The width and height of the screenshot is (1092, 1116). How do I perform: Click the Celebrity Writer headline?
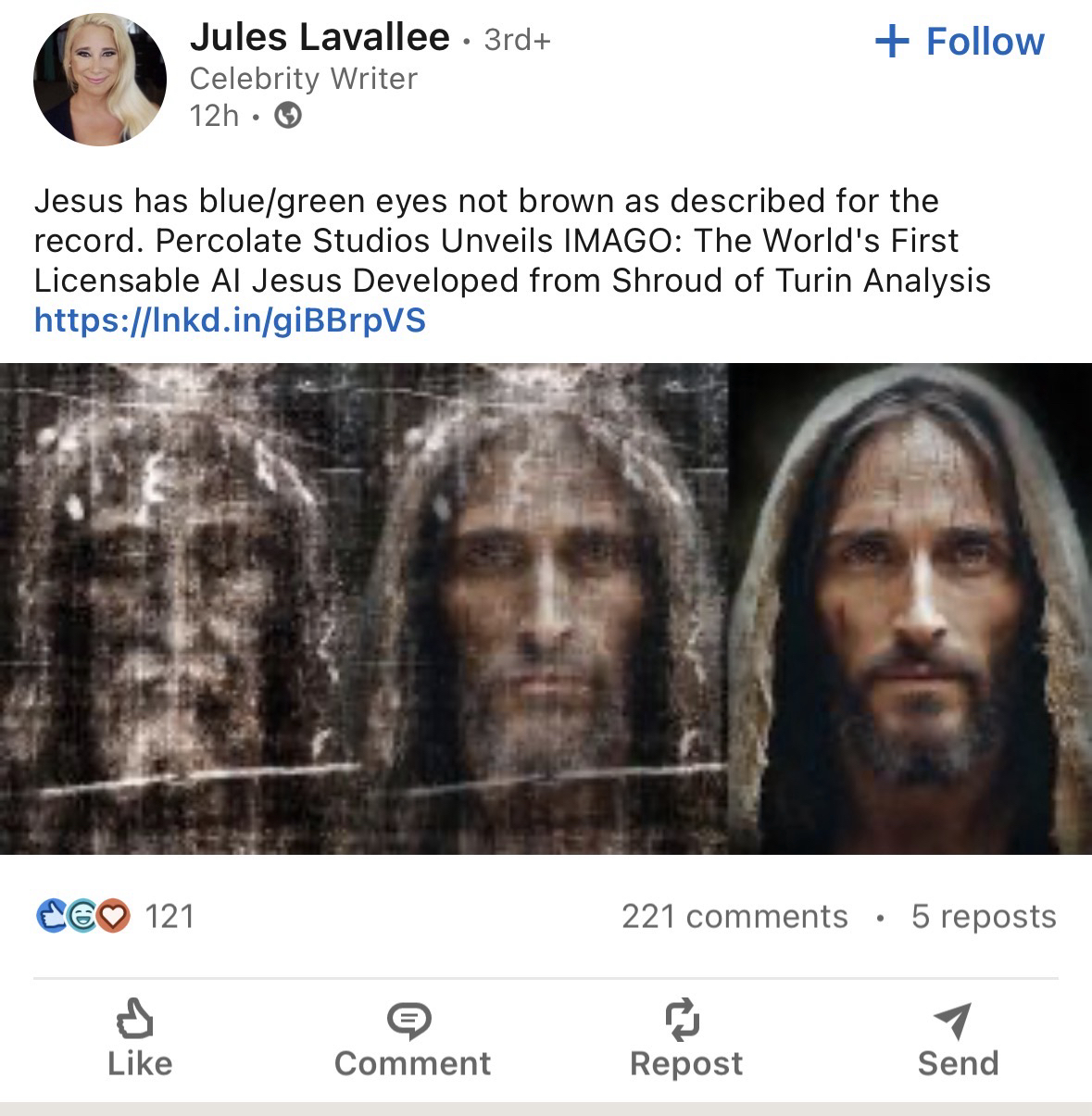pos(304,79)
